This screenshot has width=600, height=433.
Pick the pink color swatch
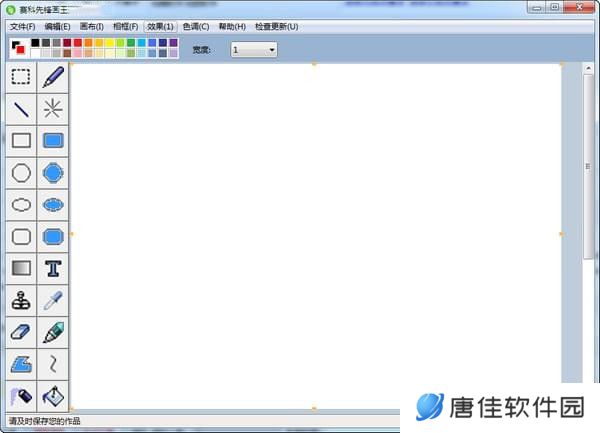78,53
